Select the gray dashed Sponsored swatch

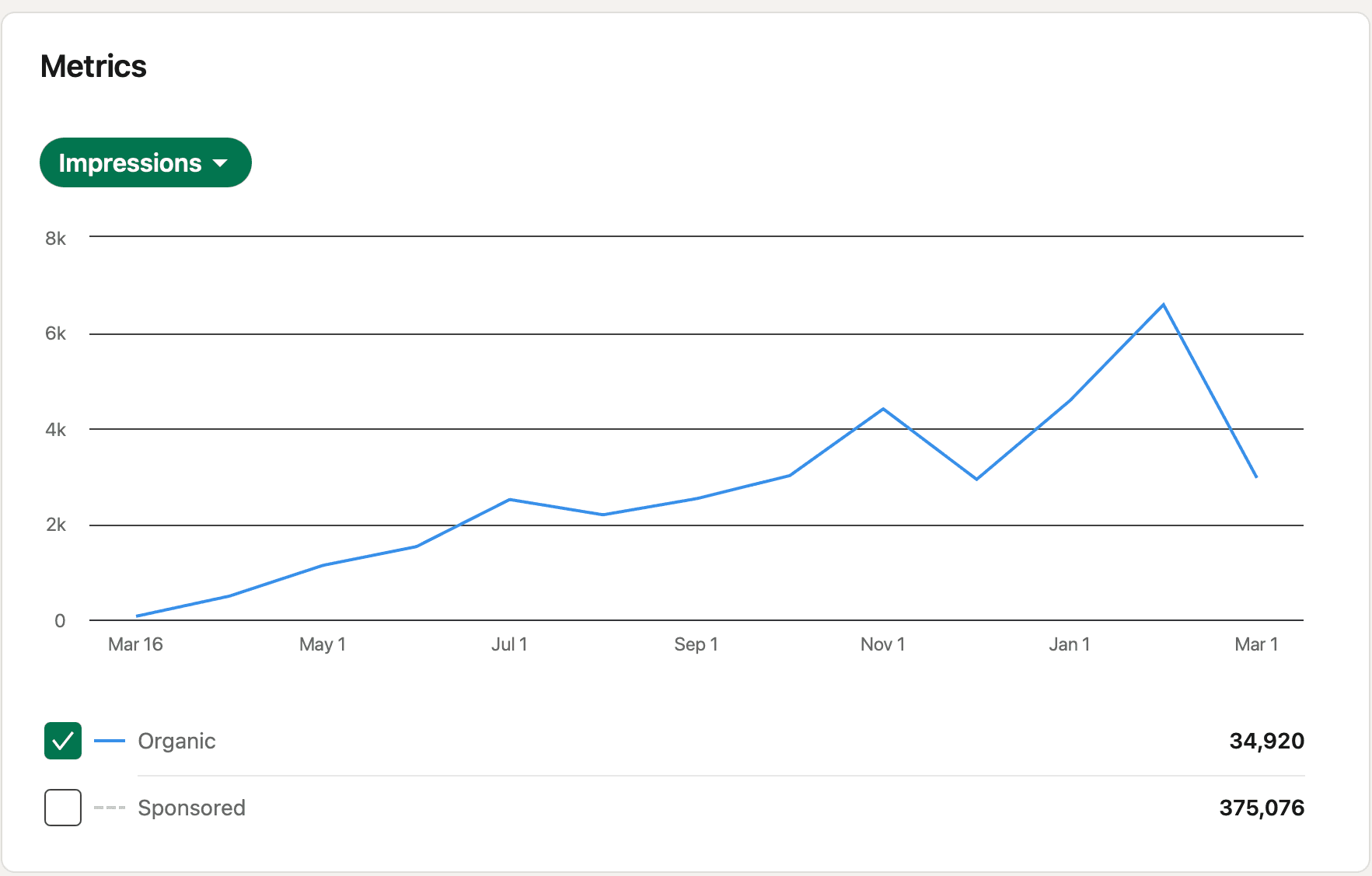tap(110, 808)
